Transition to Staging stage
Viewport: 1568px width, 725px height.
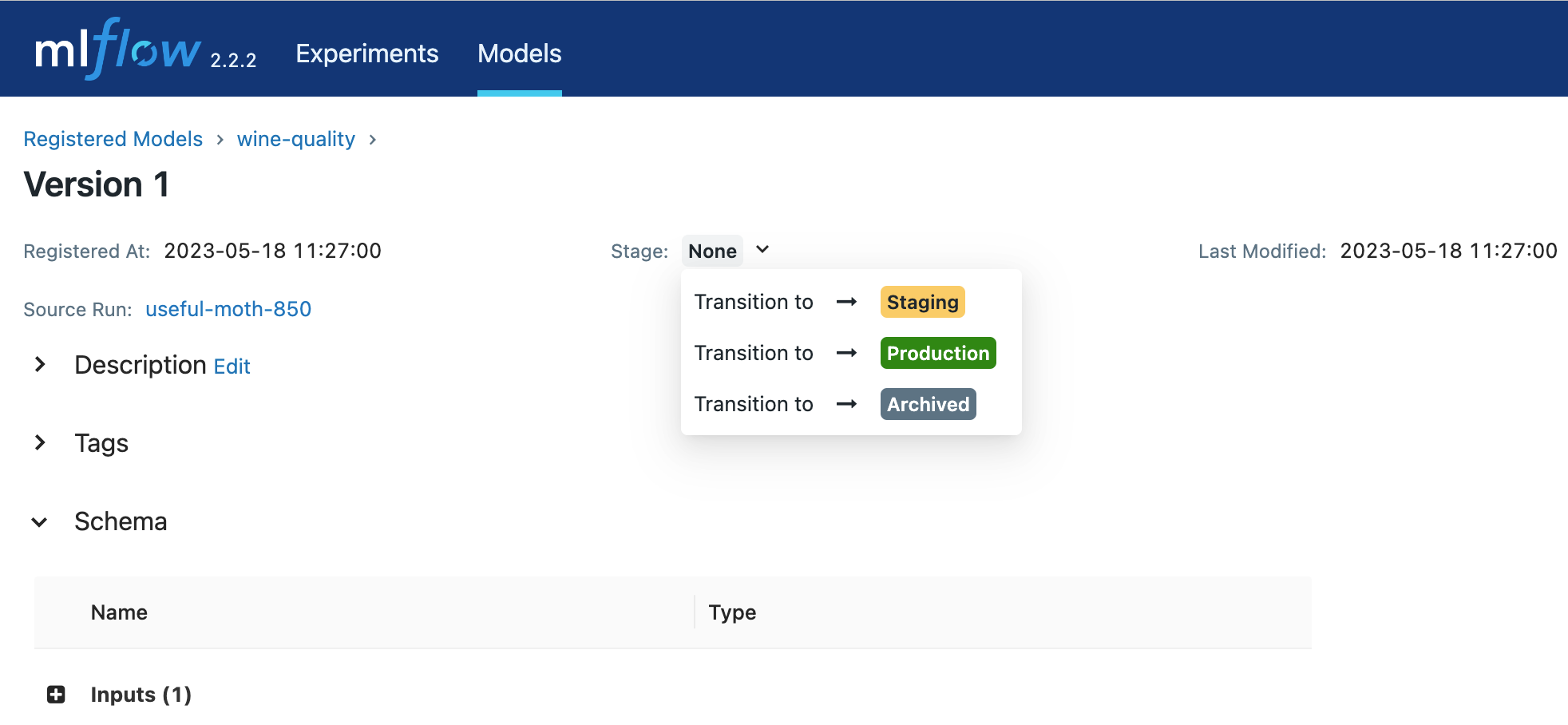[851, 302]
